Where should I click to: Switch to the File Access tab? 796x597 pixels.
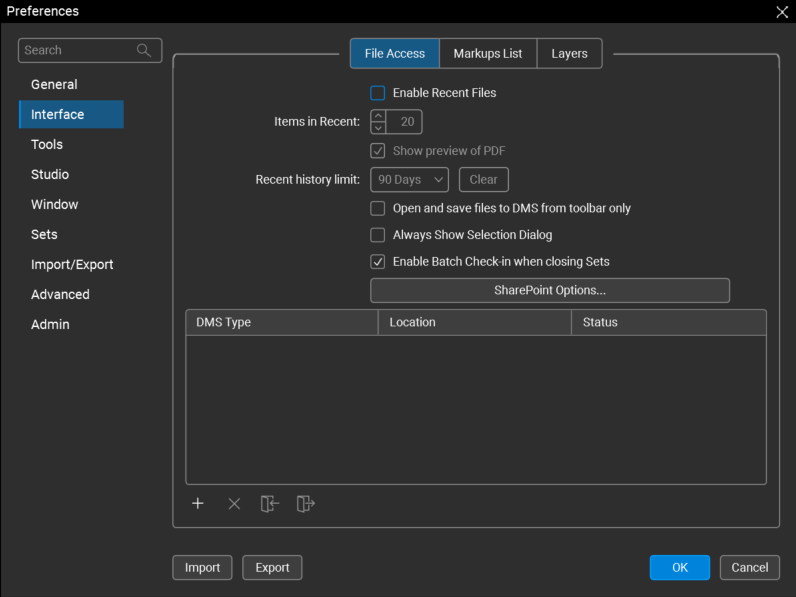click(x=395, y=53)
